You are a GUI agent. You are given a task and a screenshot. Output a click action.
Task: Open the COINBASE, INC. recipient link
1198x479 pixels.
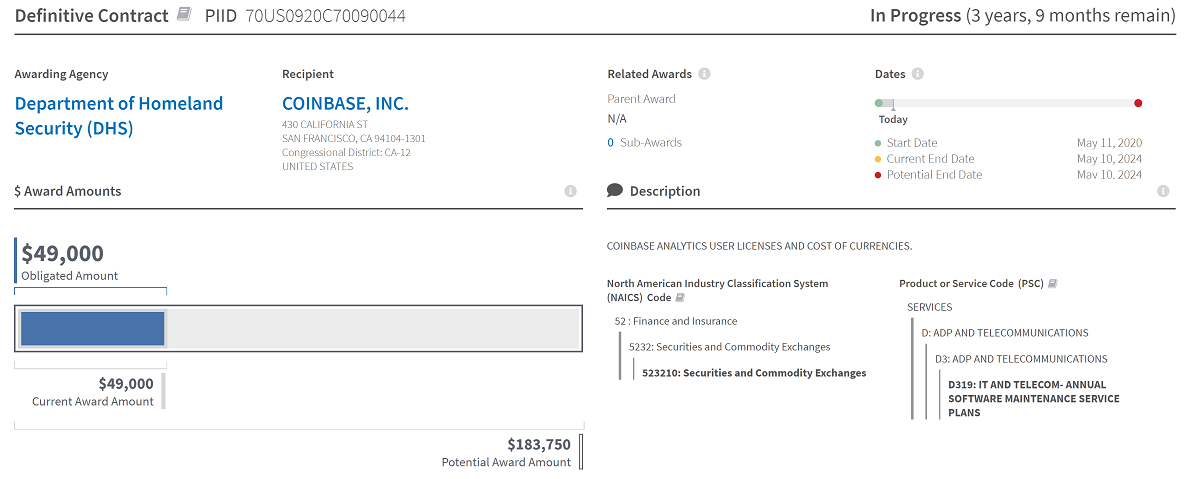tap(345, 104)
